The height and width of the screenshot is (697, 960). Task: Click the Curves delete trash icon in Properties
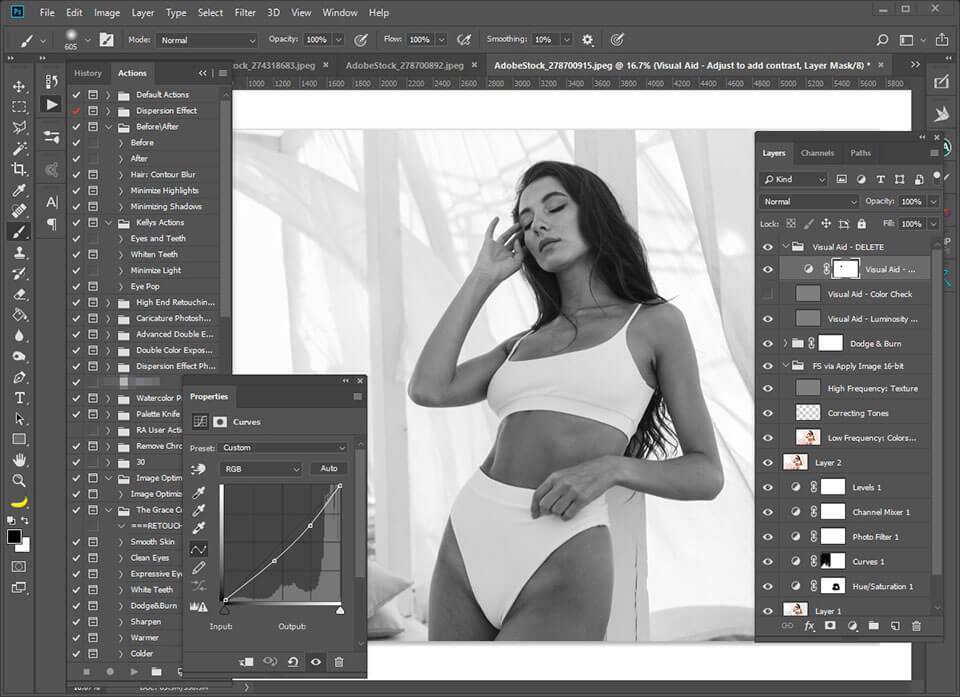point(339,662)
